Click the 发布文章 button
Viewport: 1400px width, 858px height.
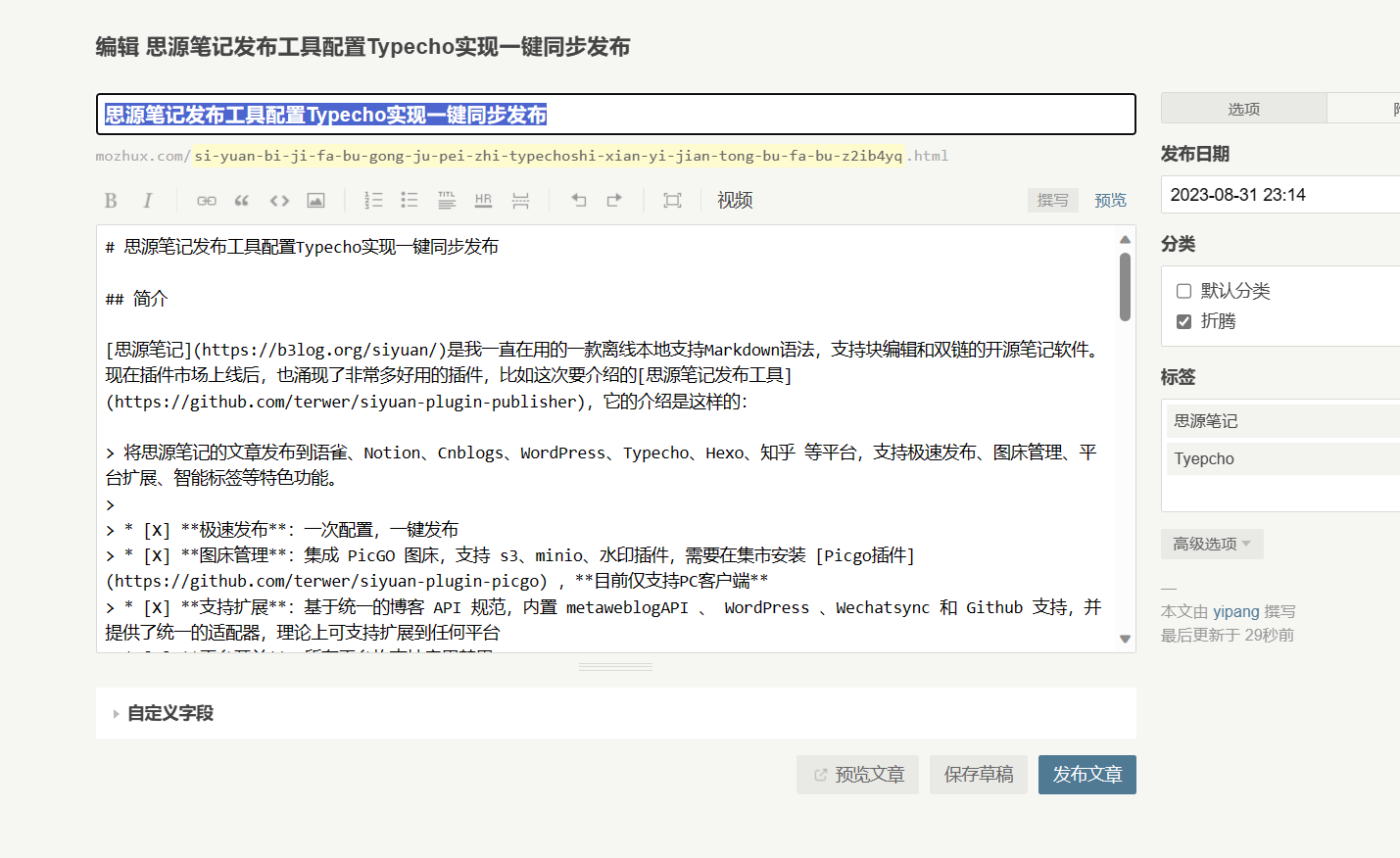[1087, 775]
